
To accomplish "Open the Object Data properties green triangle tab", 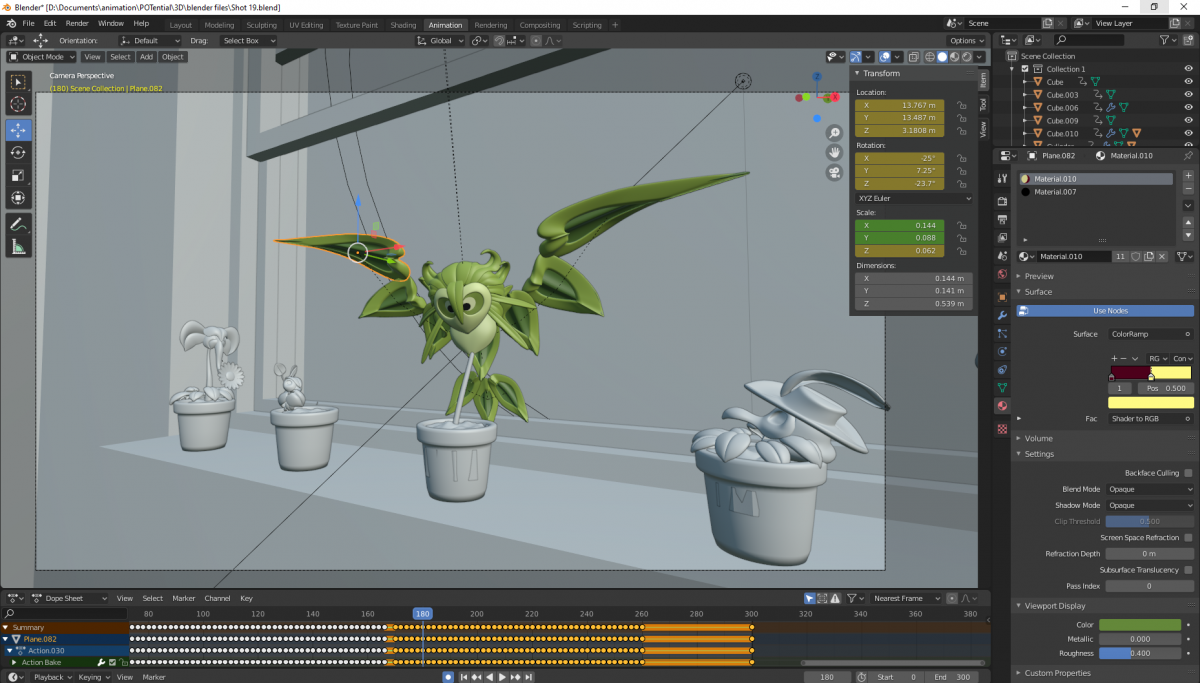I will point(1002,387).
